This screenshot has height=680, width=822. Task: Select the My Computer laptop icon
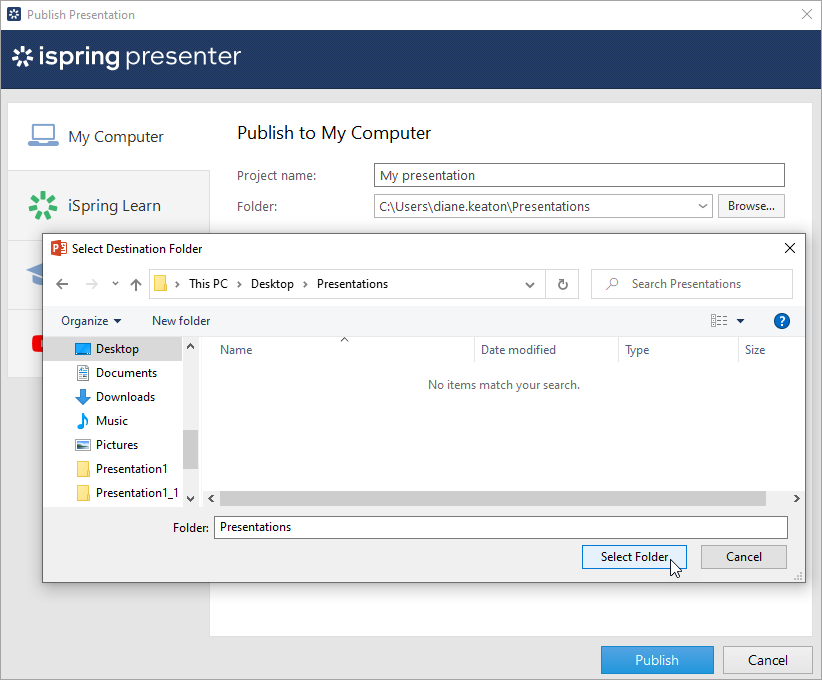[43, 136]
